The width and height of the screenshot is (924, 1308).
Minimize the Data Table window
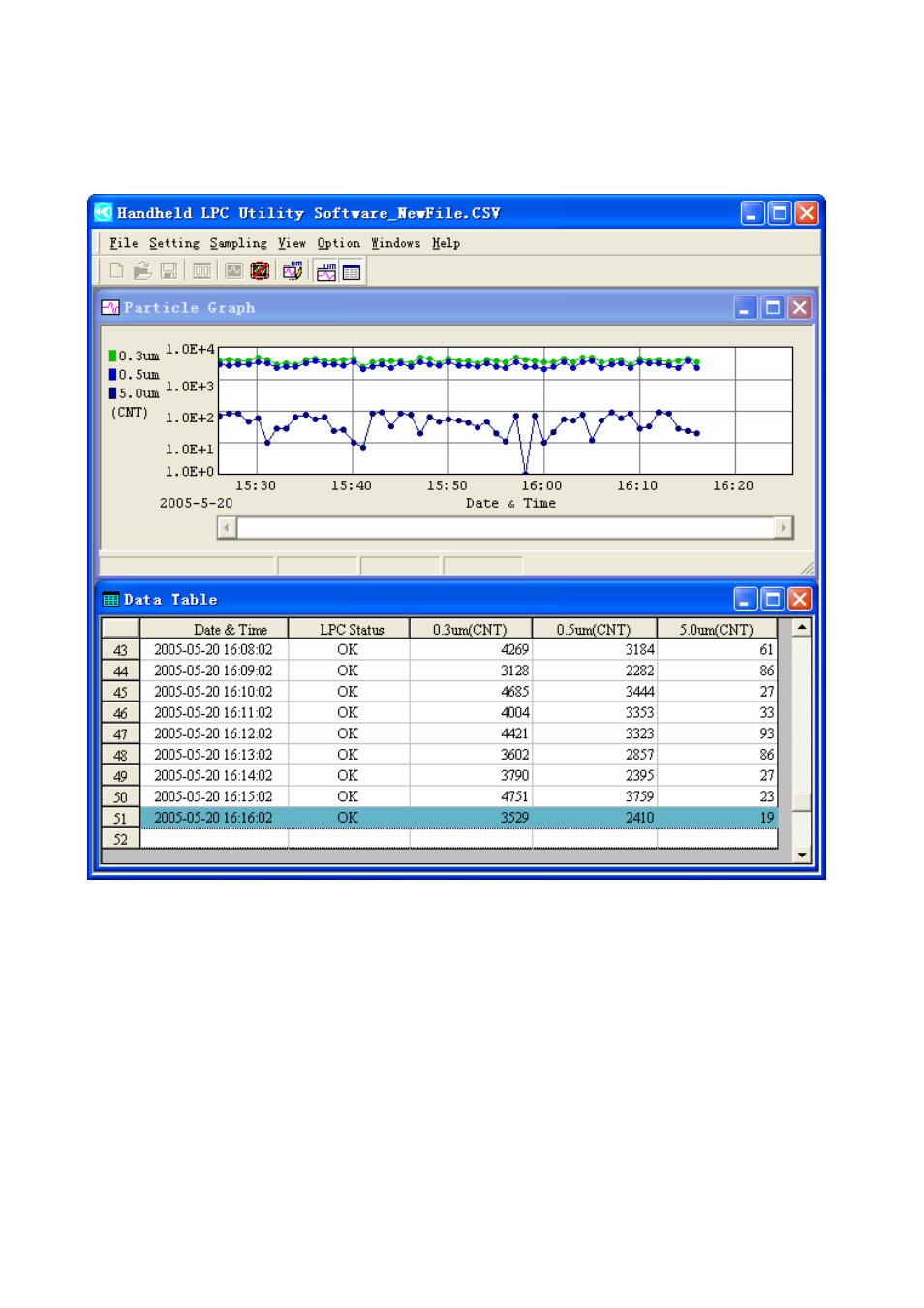pos(746,600)
